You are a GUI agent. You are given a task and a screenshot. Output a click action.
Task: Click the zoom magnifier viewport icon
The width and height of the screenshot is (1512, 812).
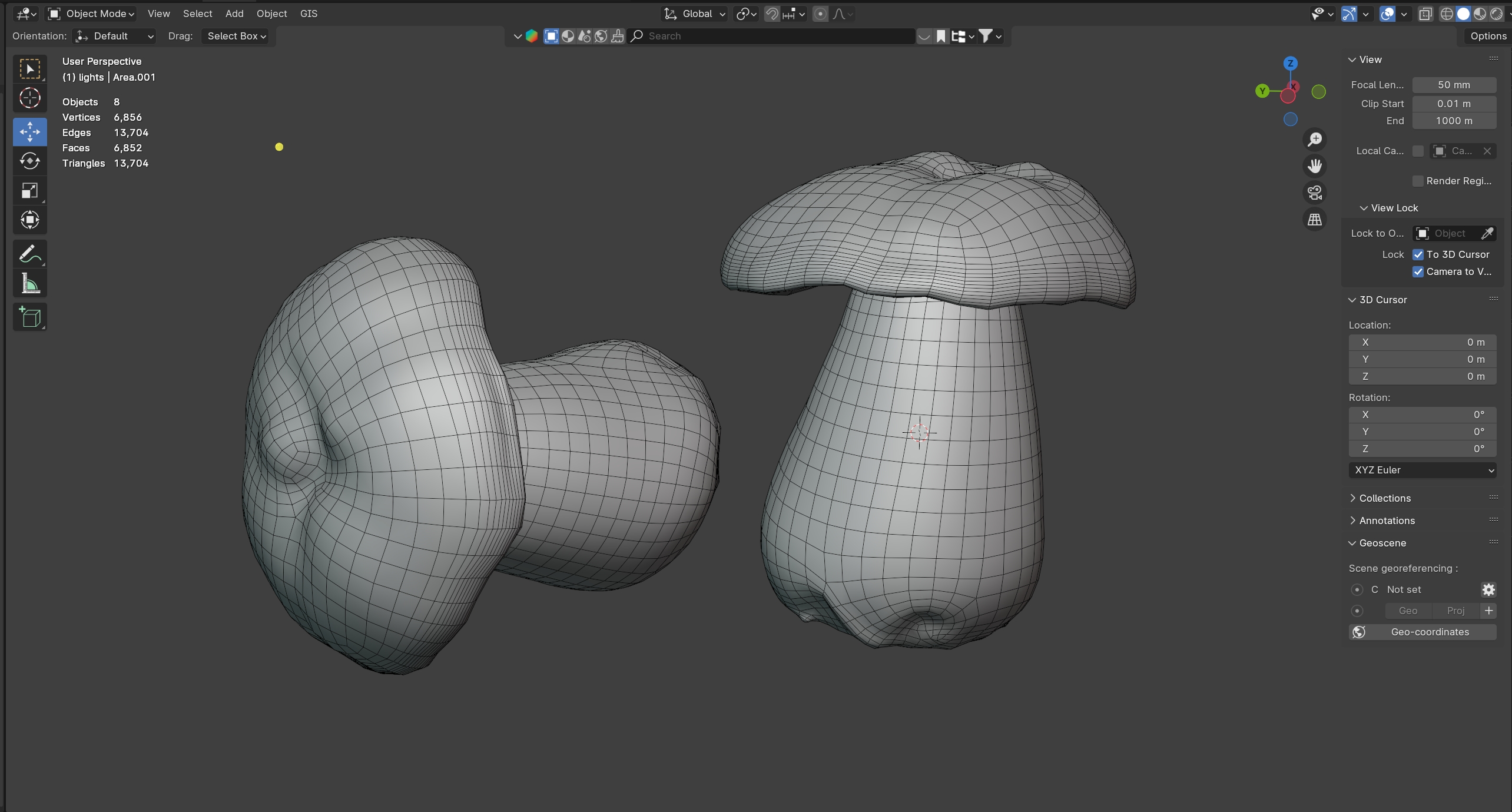coord(1315,140)
